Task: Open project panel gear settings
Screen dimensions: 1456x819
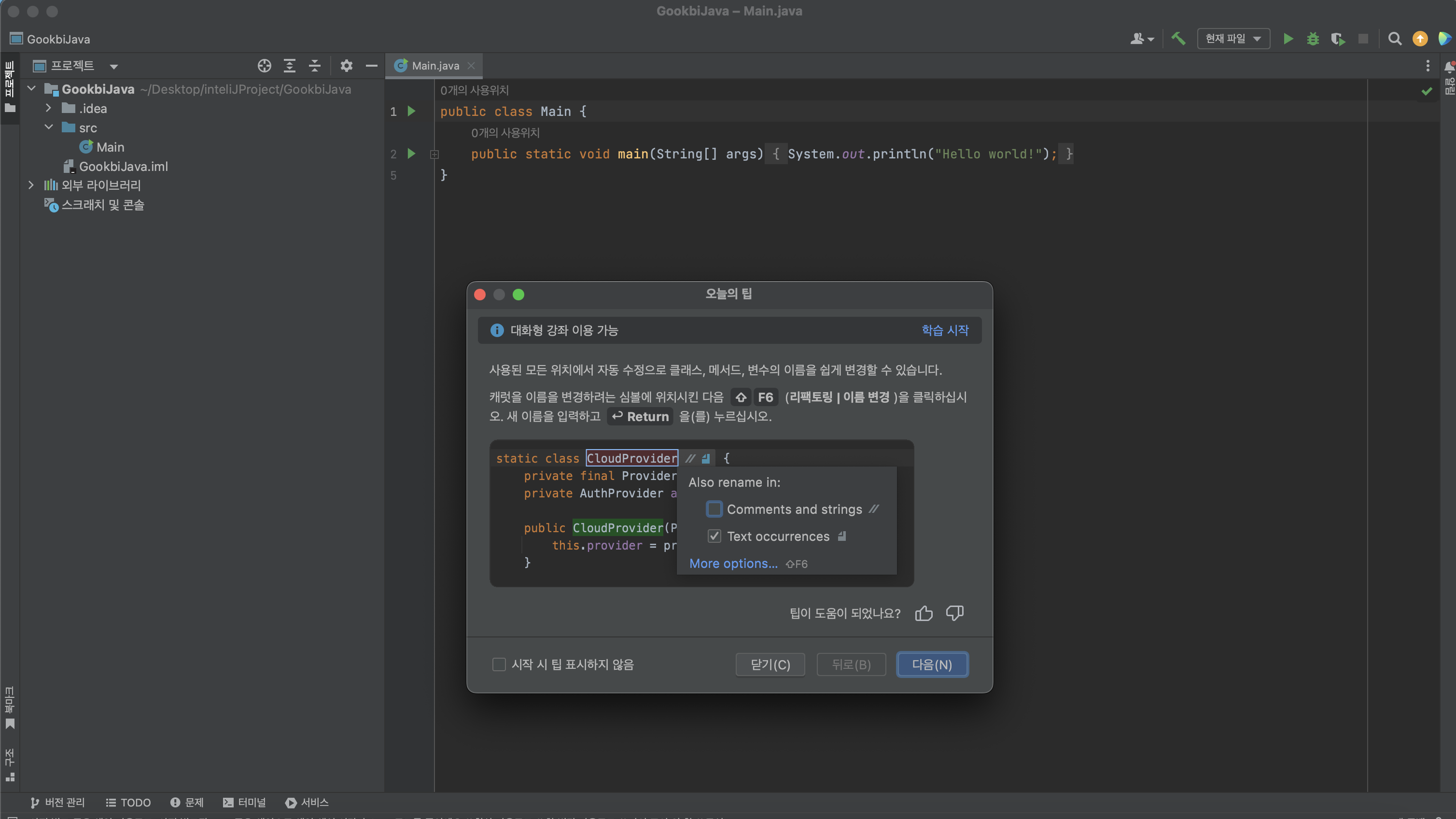Action: coord(346,66)
